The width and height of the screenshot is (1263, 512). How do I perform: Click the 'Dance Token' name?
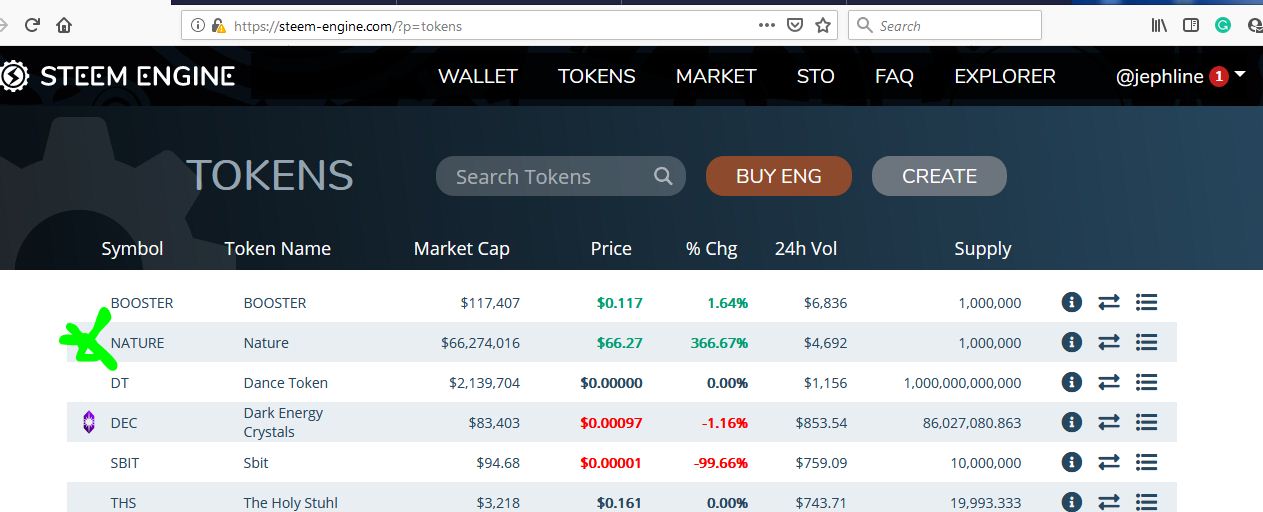286,383
